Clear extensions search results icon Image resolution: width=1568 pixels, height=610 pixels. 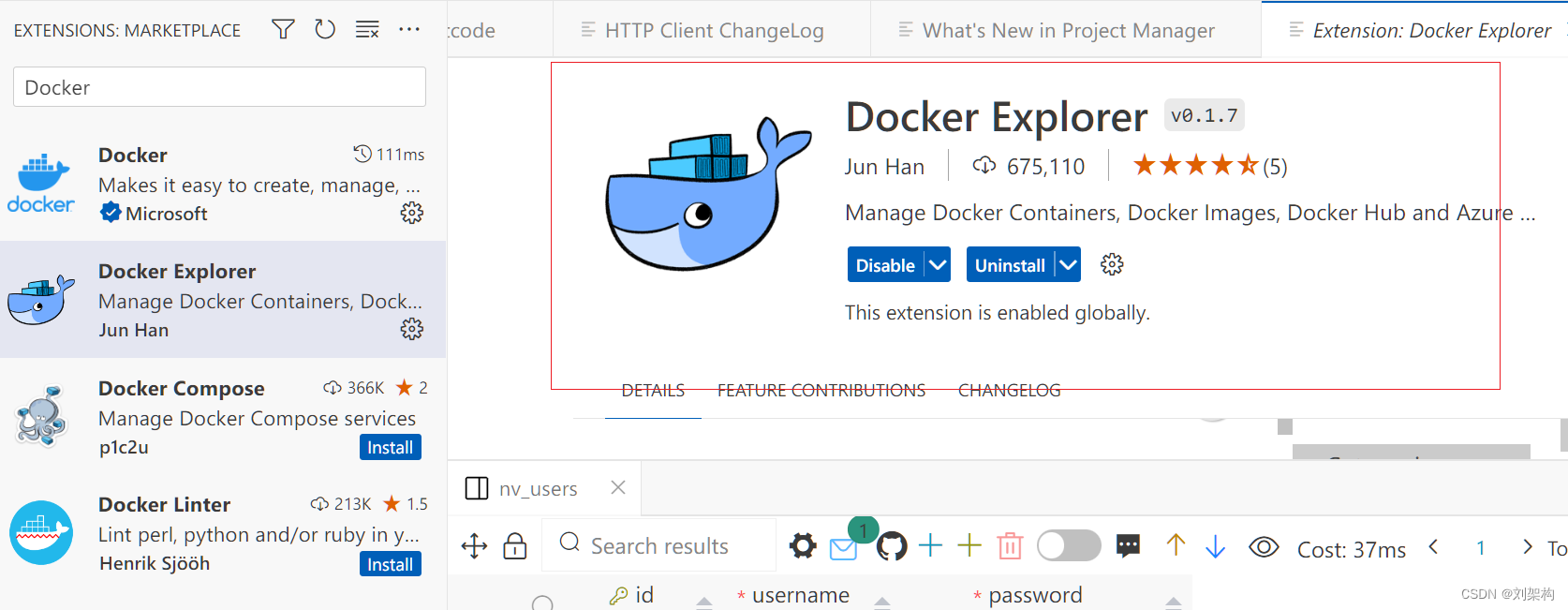tap(367, 29)
